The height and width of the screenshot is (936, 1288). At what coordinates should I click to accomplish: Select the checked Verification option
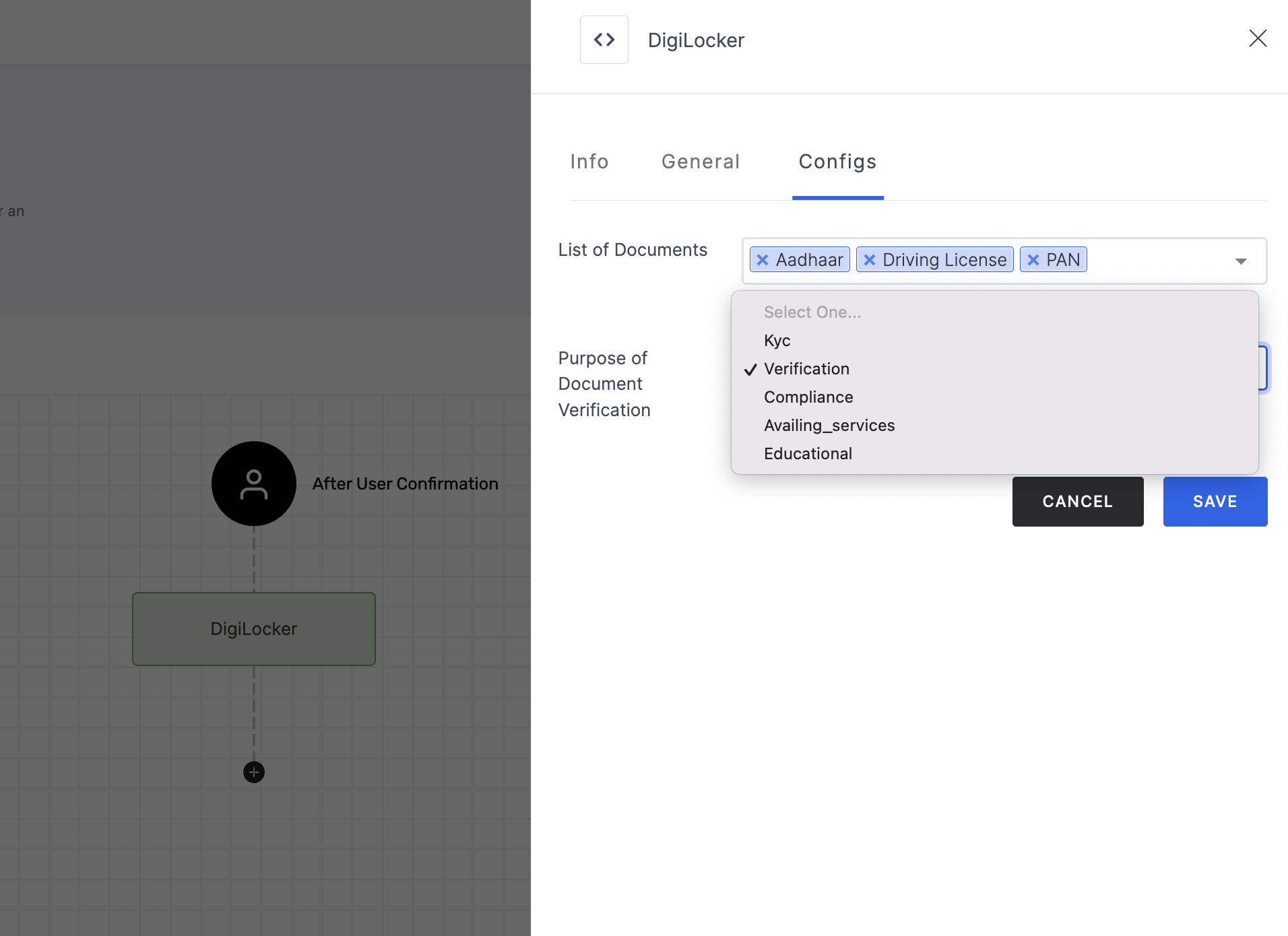(x=994, y=369)
